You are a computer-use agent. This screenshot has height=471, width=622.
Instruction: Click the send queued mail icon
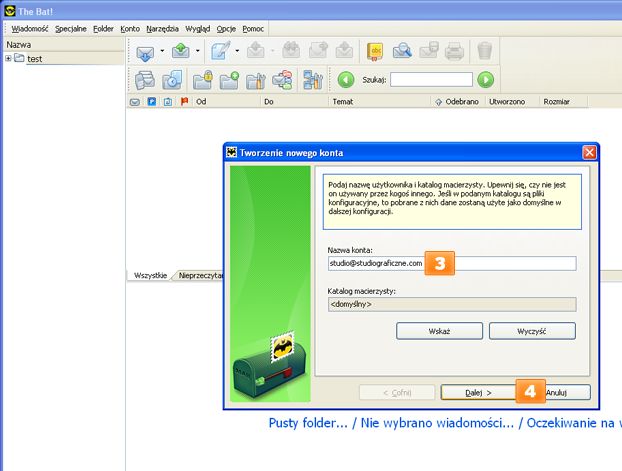pos(181,51)
